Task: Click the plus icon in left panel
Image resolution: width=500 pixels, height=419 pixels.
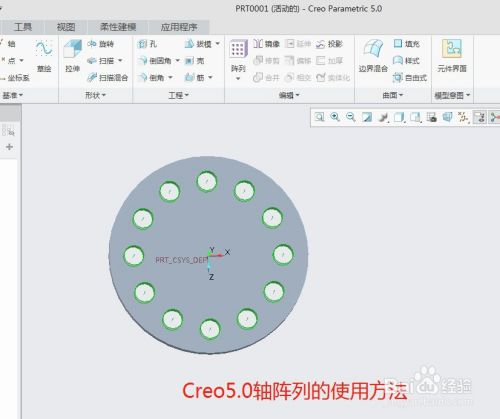Action: point(9,147)
